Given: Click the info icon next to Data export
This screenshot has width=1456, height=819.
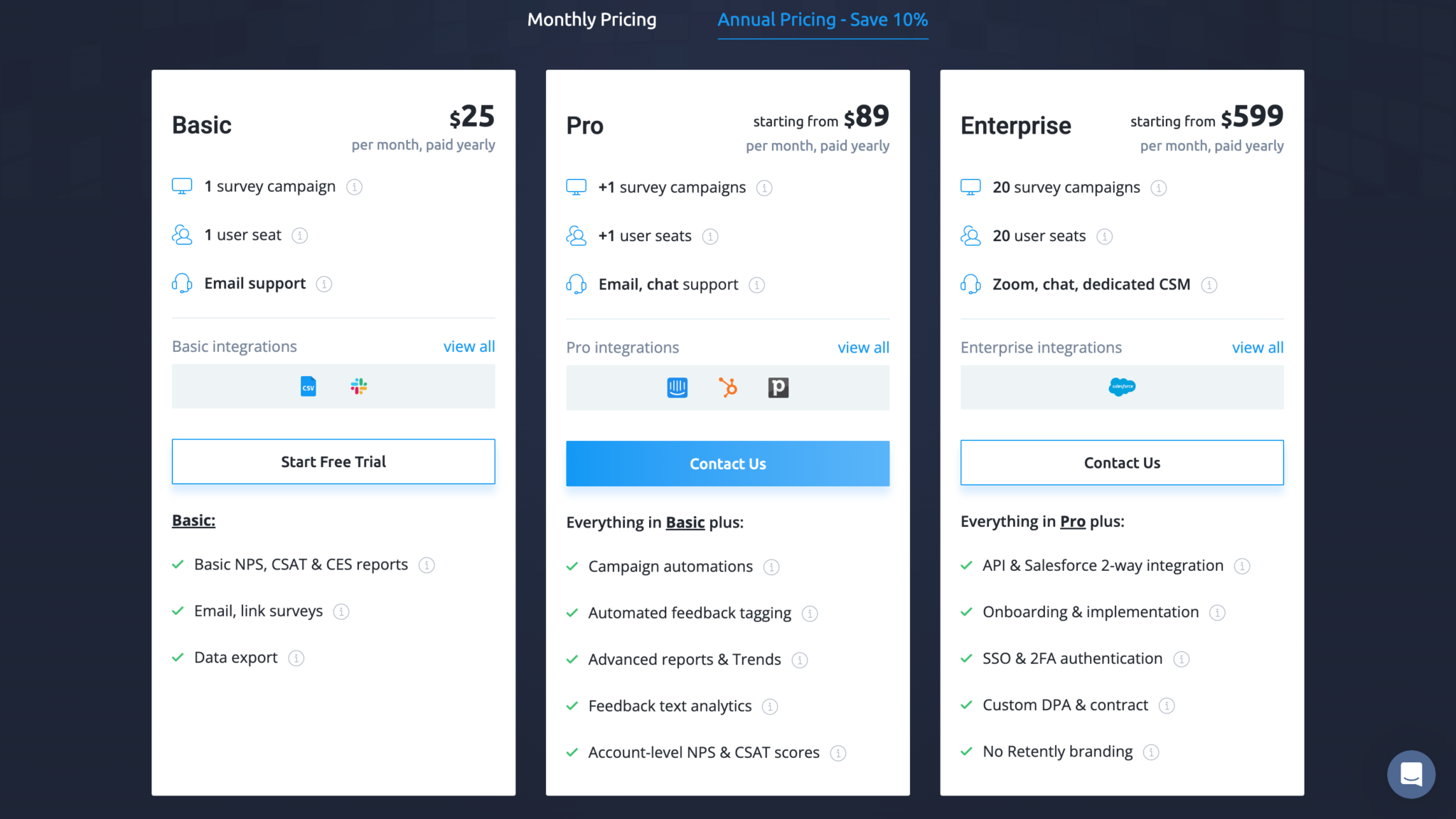Looking at the screenshot, I should click(294, 658).
